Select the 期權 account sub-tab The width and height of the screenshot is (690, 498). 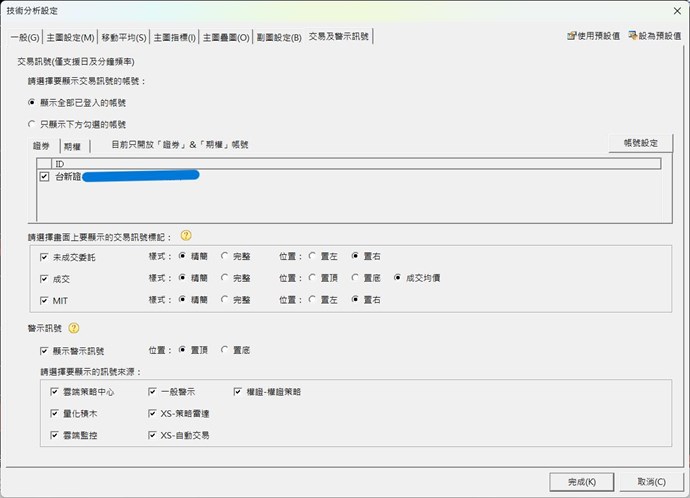tap(73, 145)
